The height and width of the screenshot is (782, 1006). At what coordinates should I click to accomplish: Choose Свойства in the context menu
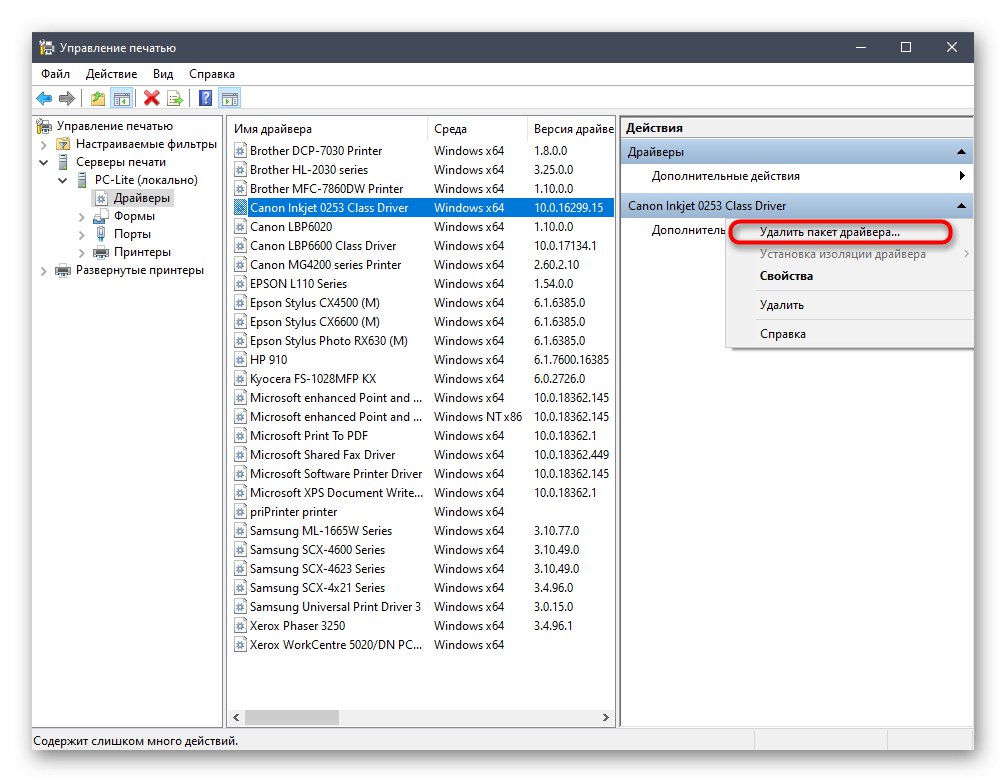[849, 276]
